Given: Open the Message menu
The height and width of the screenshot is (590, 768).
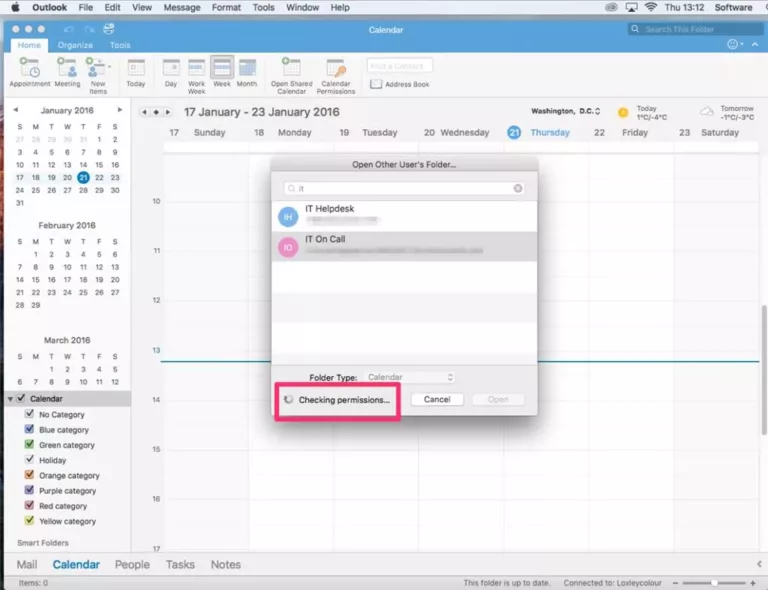Looking at the screenshot, I should [x=182, y=7].
